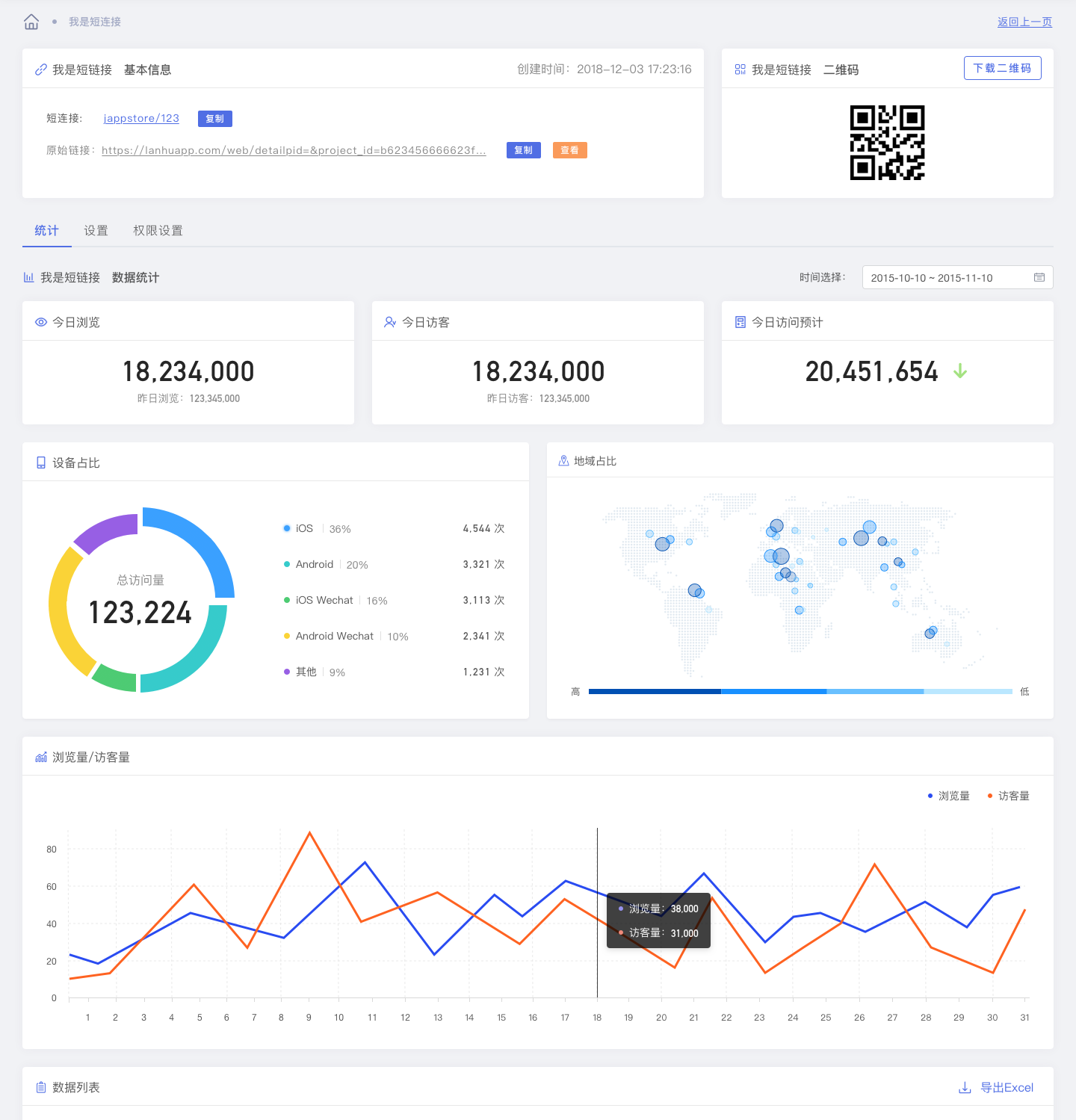Click the green donut chart segment
Image resolution: width=1076 pixels, height=1120 pixels.
coord(114,677)
